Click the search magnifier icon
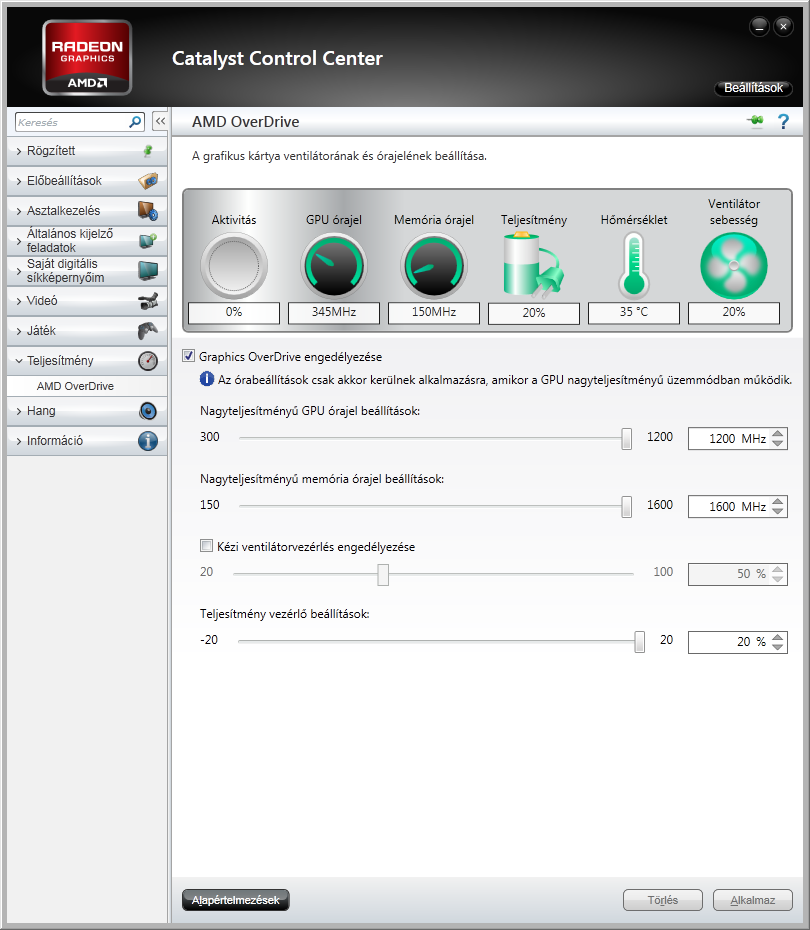The image size is (810, 930). pos(135,122)
